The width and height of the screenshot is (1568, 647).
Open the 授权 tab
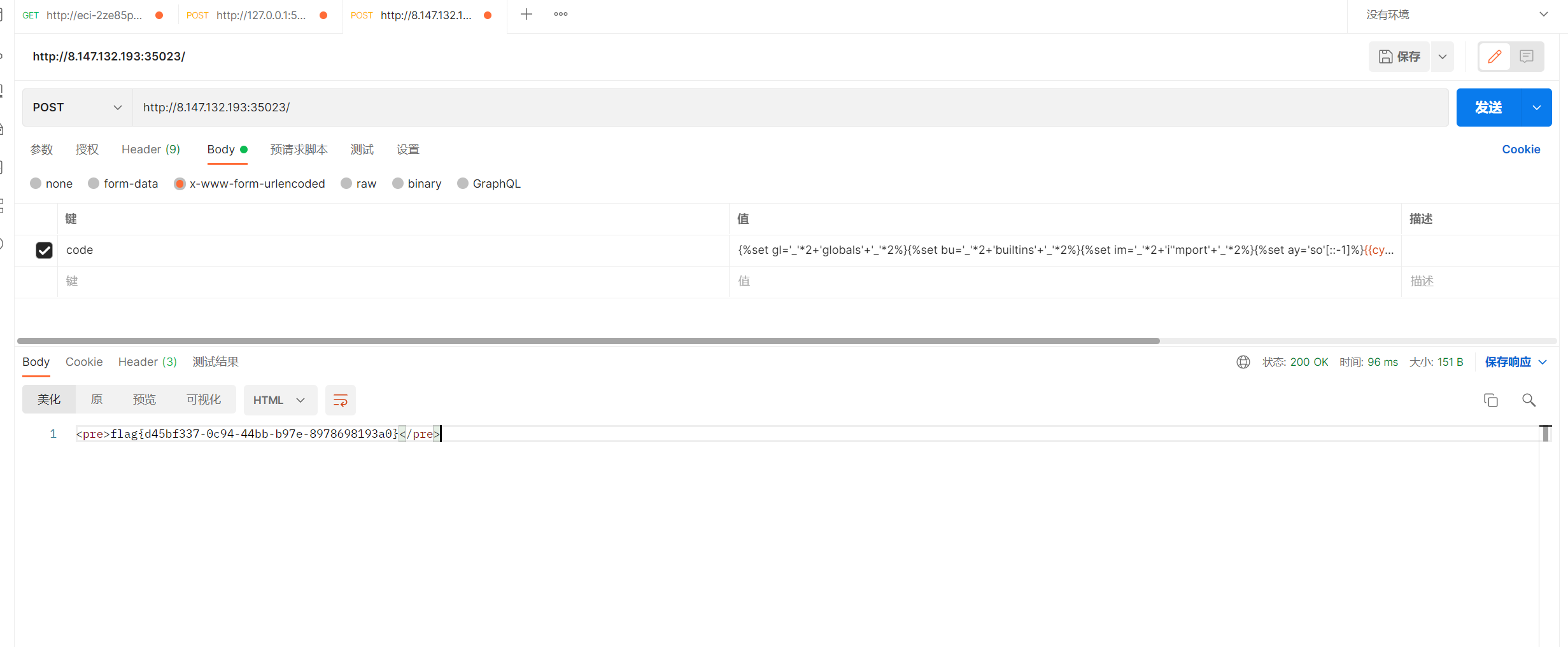[x=87, y=150]
